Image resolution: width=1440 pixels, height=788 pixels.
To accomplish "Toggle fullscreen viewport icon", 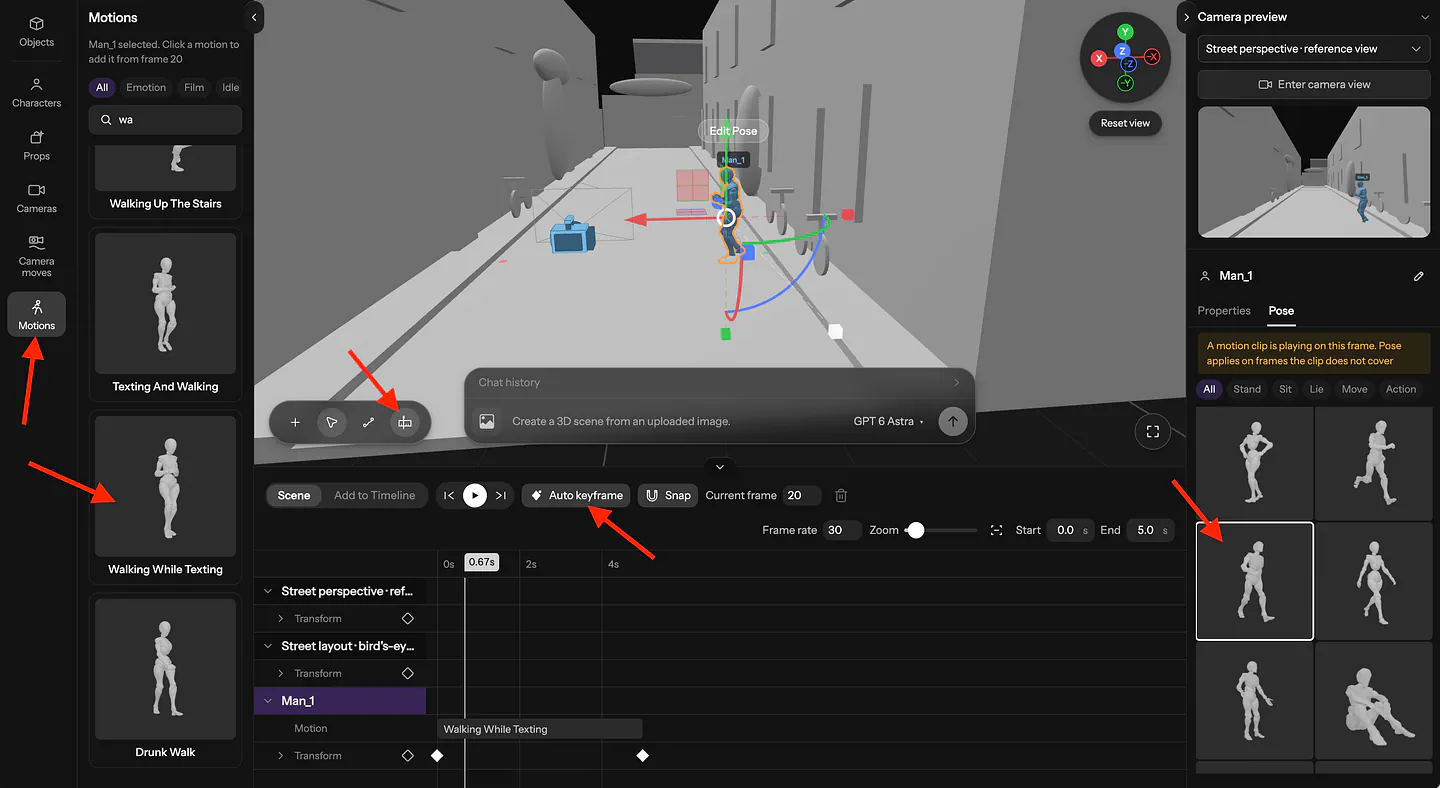I will (x=1153, y=431).
